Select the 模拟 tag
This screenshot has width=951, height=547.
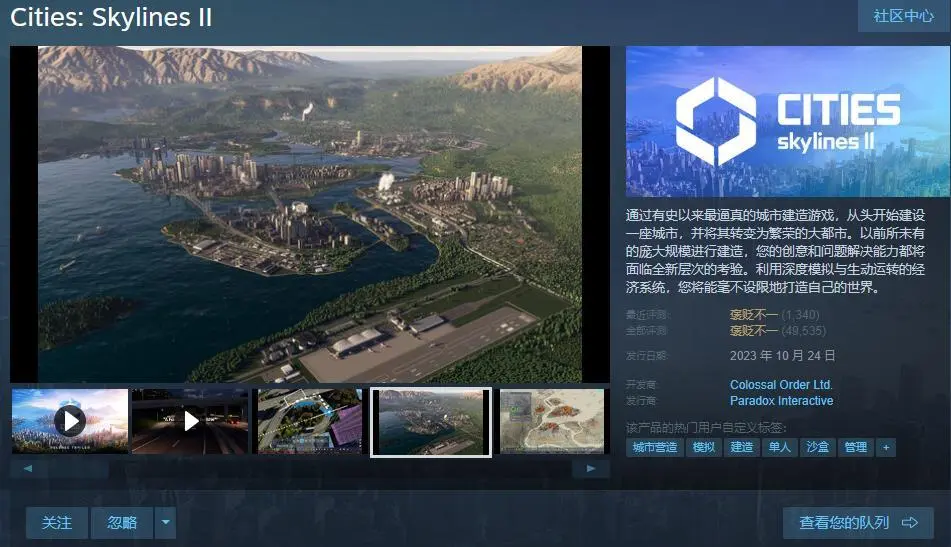(x=704, y=448)
